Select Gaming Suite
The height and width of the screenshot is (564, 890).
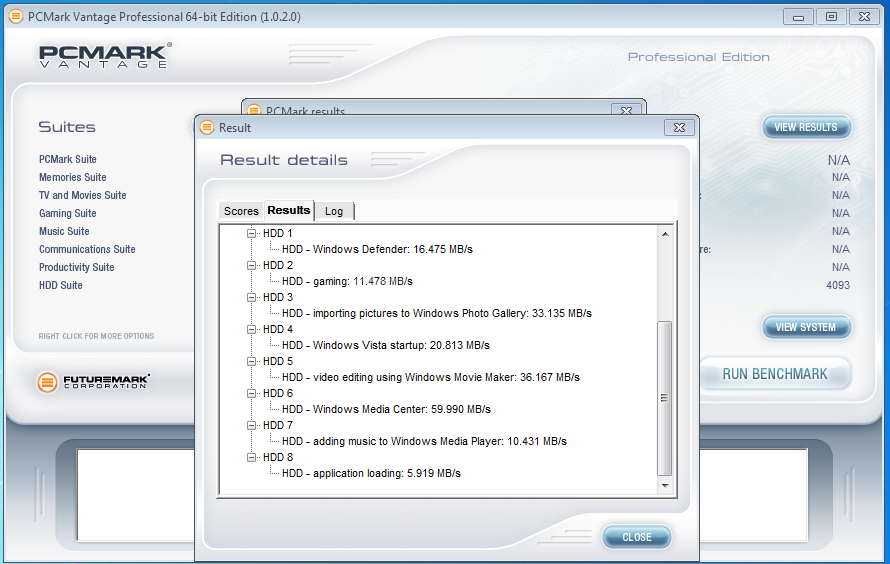coord(68,213)
